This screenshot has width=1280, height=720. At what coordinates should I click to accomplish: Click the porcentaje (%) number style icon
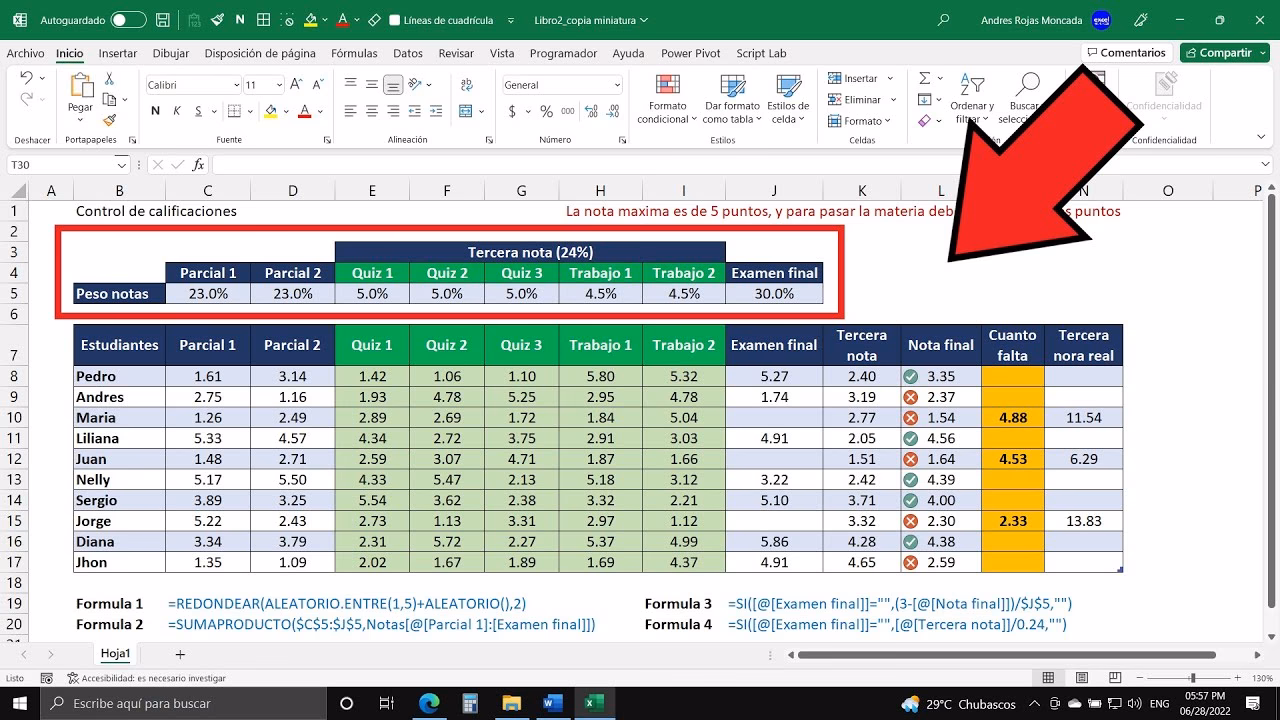(x=545, y=113)
